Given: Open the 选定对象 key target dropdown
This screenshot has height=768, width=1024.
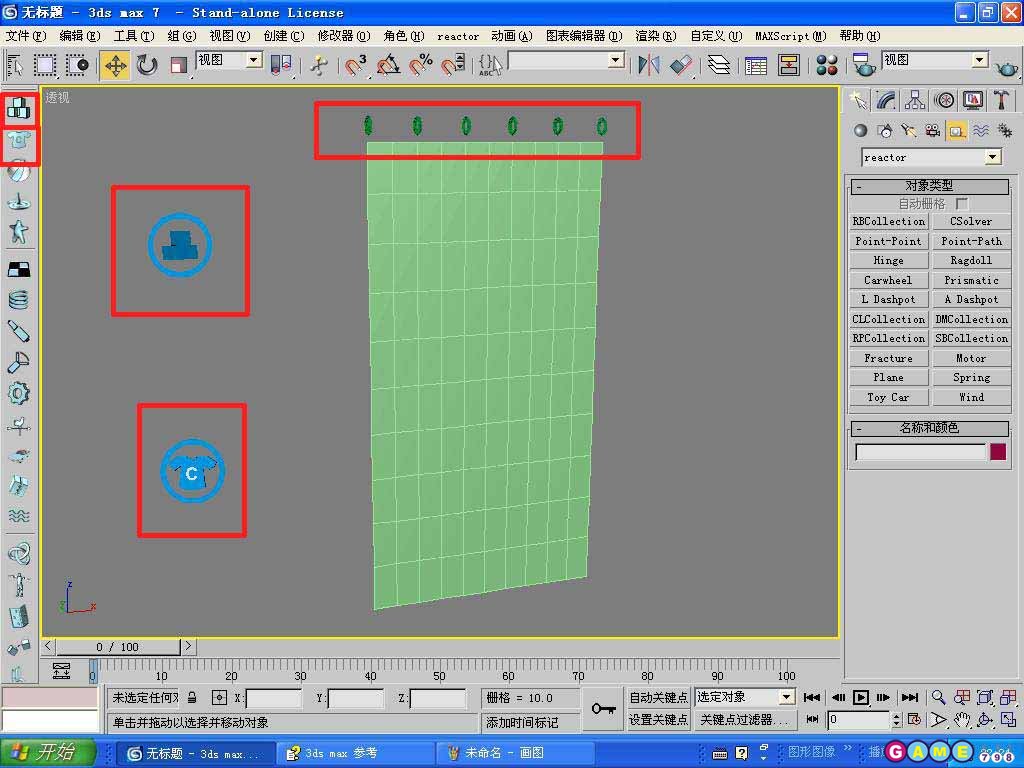Looking at the screenshot, I should (x=786, y=697).
